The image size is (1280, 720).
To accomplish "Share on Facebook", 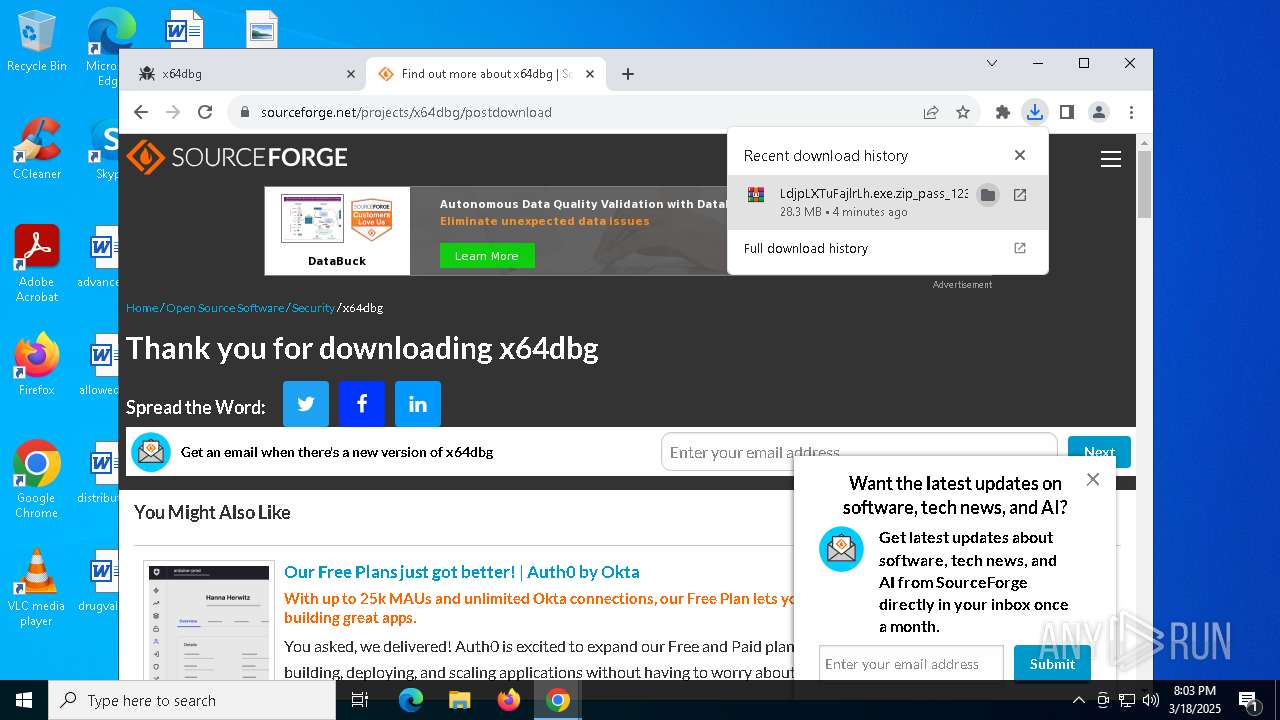I will tap(362, 404).
